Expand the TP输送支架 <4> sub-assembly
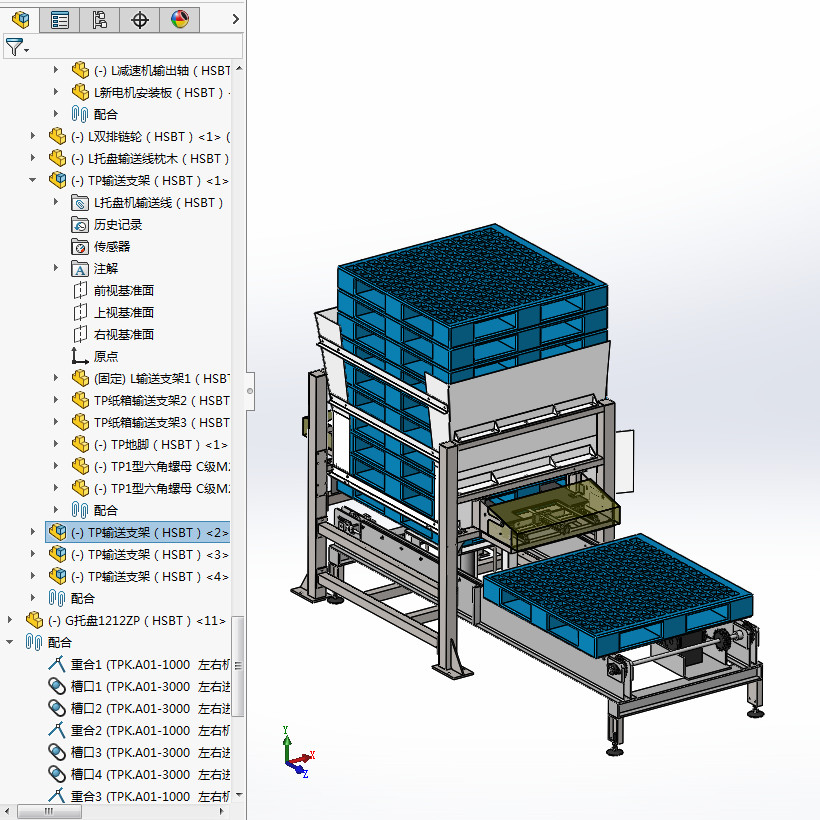Viewport: 820px width, 820px height. click(33, 576)
